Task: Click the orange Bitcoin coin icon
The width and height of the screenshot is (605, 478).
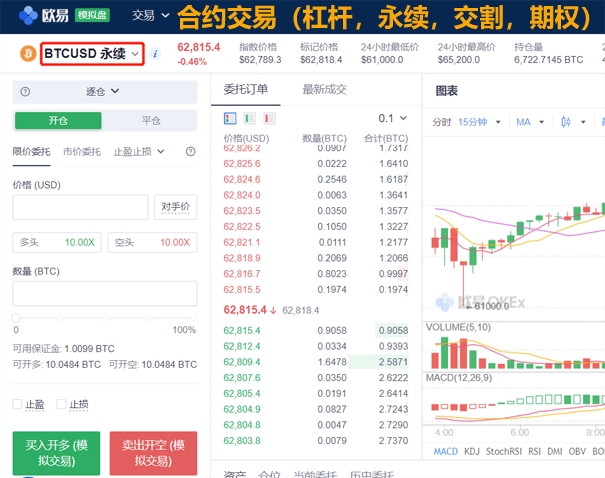Action: (x=28, y=54)
